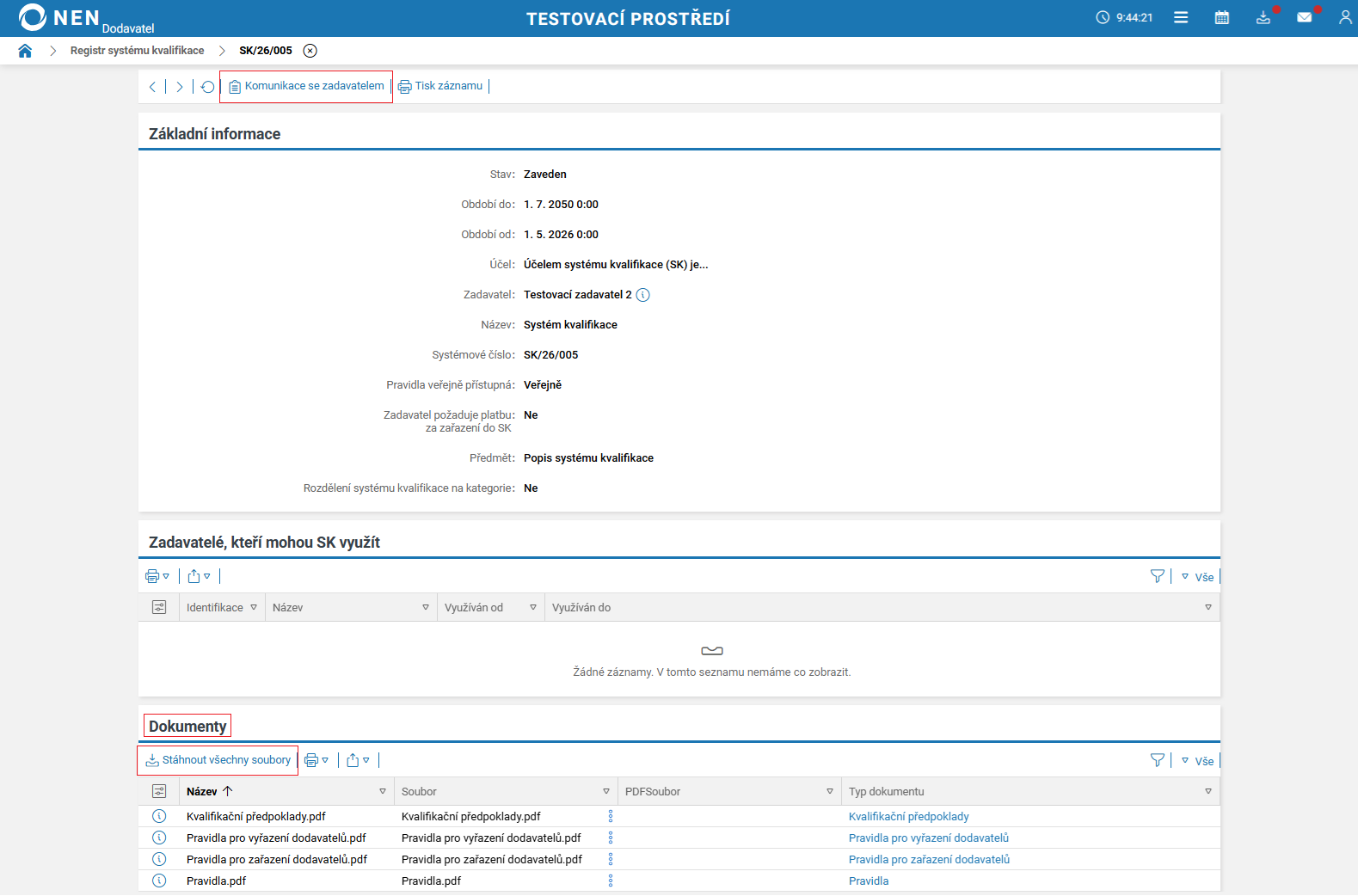Select Název cell Pravidla.pdf
The image size is (1358, 896).
pyautogui.click(x=216, y=881)
